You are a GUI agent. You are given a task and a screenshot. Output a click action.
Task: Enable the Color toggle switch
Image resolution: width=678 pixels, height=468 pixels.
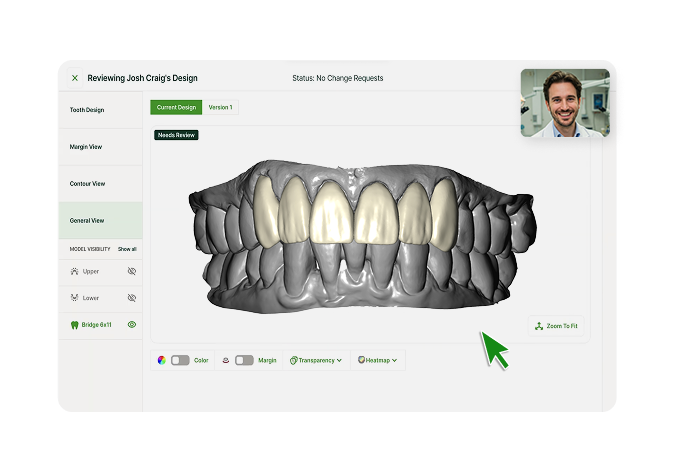pos(180,360)
